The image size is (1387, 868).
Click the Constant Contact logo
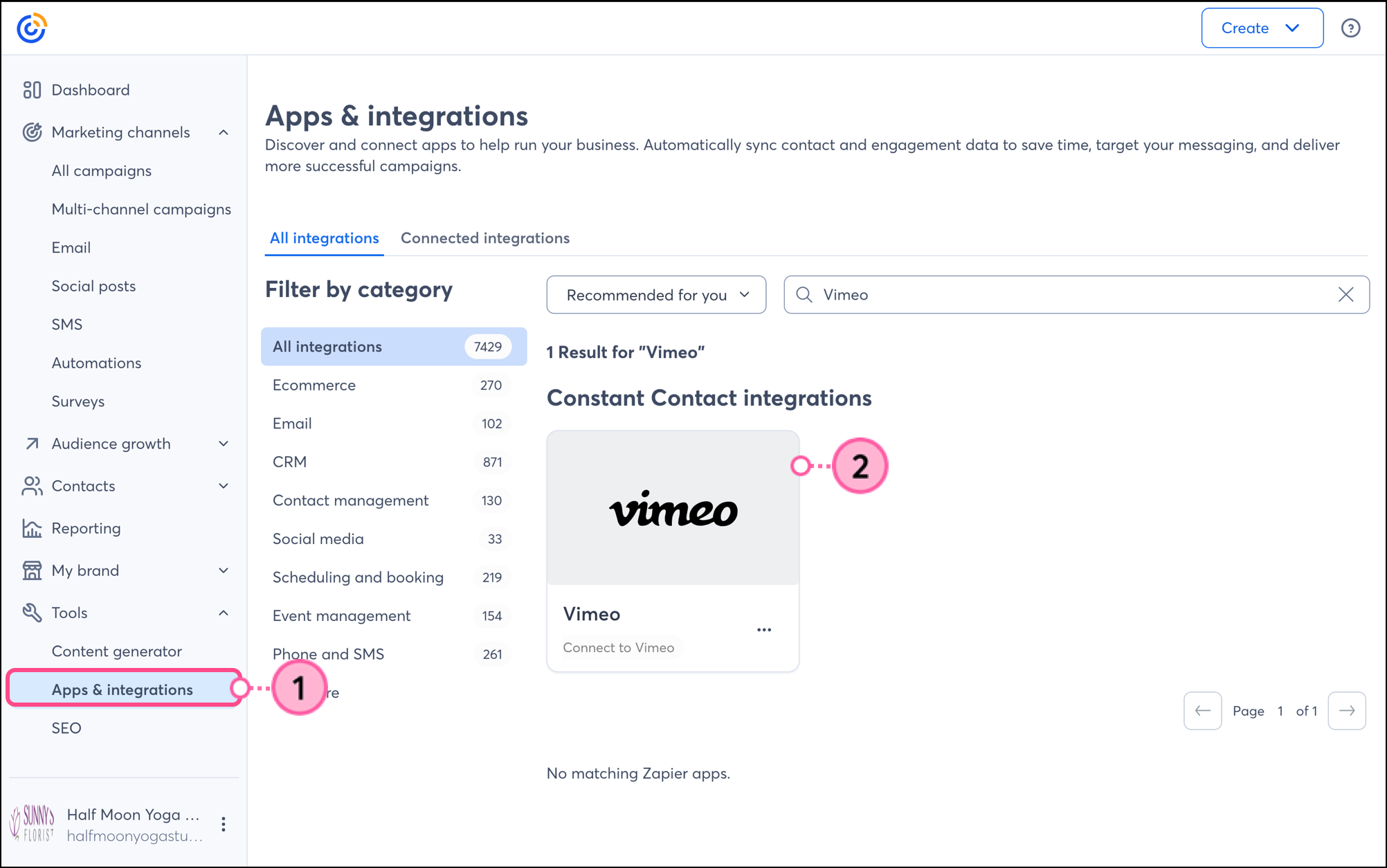click(x=32, y=28)
